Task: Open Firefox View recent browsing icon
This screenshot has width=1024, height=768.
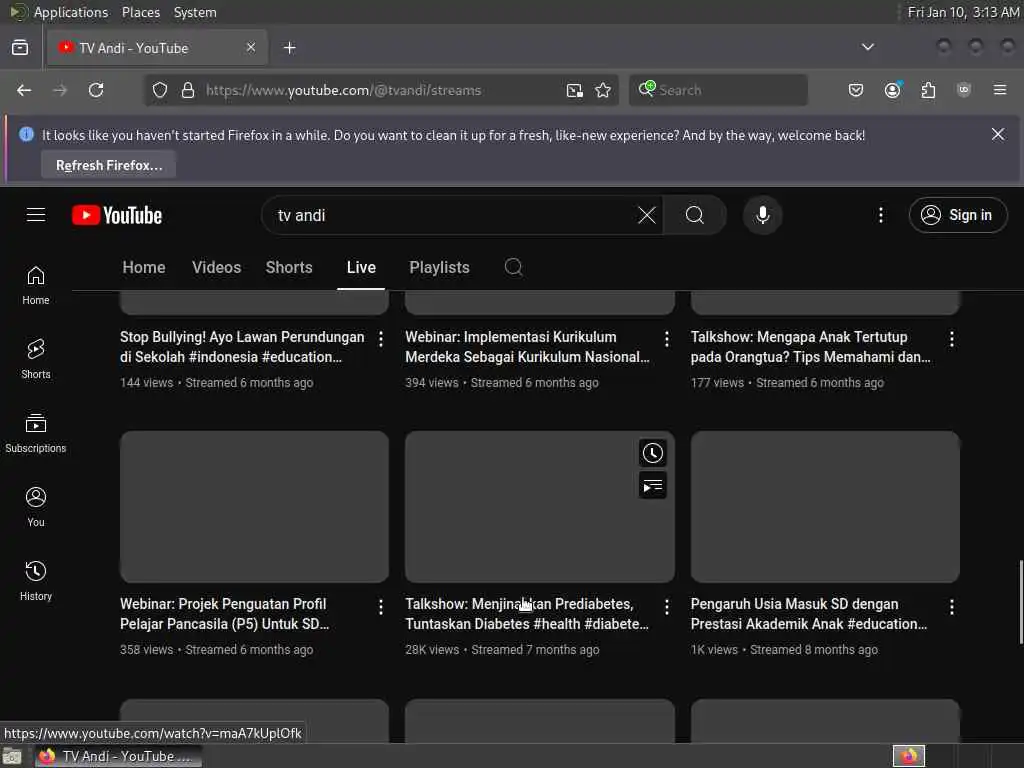Action: [20, 48]
